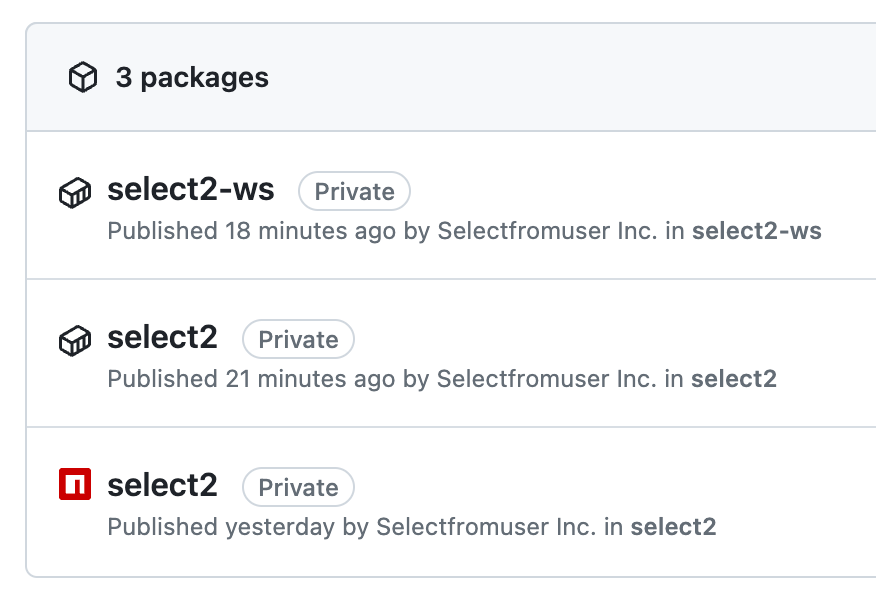Click the container icon of select2 published 21 minutes ago
The width and height of the screenshot is (876, 610).
click(75, 341)
